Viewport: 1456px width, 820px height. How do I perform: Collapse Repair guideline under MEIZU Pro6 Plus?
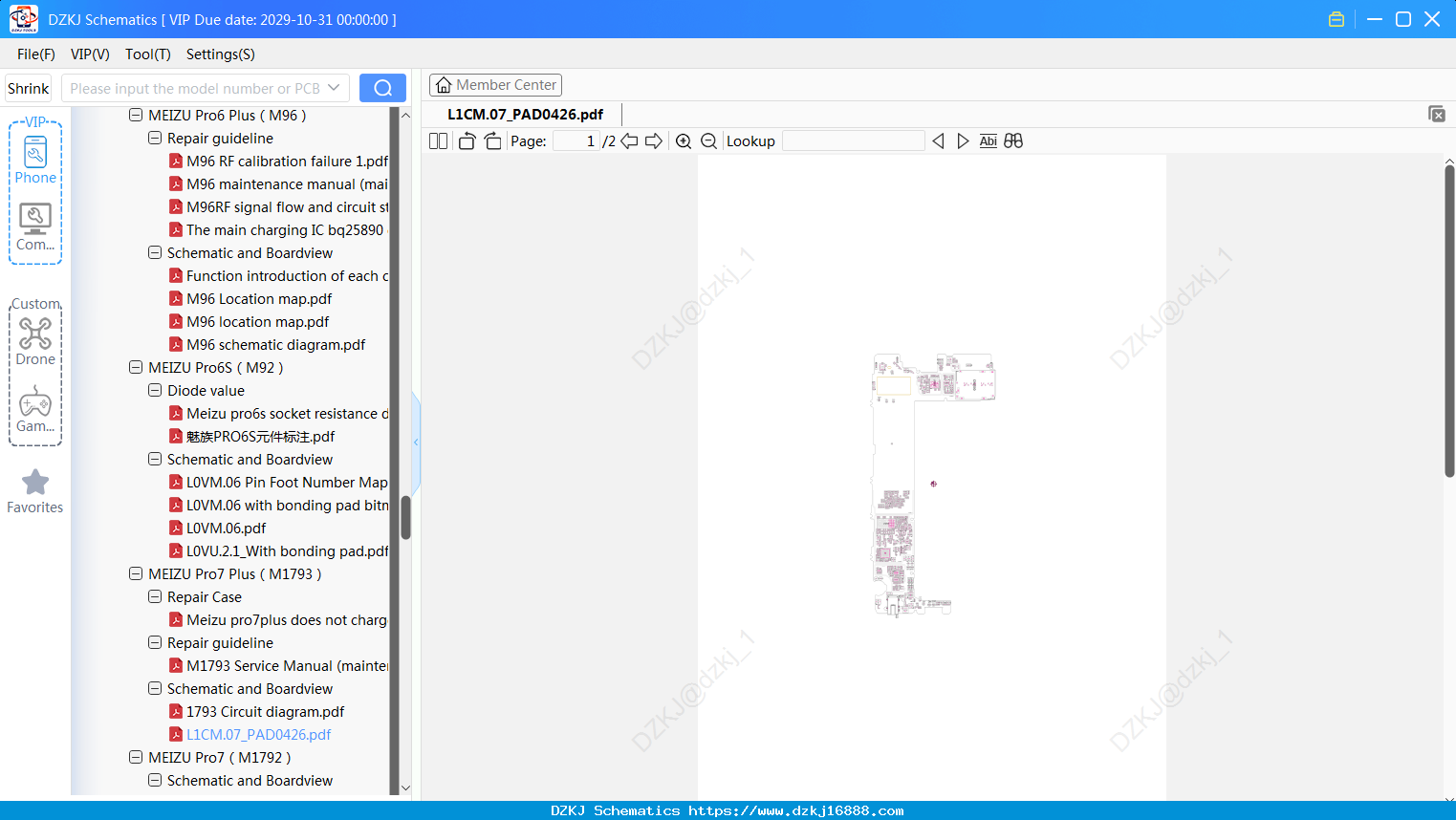coord(155,139)
